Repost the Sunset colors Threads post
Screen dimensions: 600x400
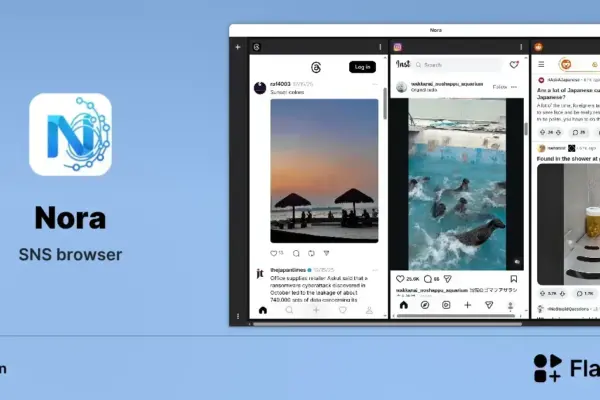(x=311, y=253)
